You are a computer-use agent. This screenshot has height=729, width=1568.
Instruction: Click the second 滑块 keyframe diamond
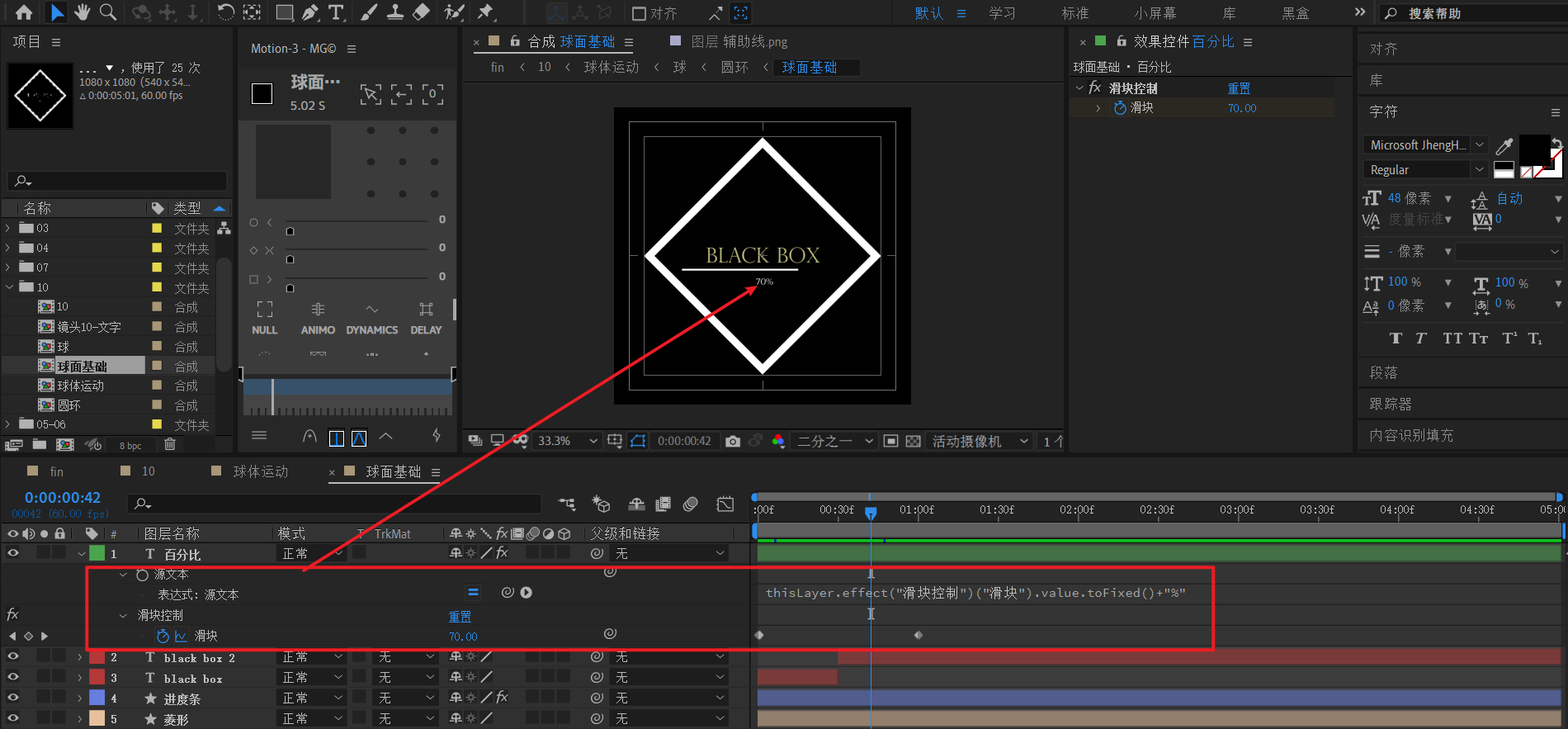click(918, 635)
